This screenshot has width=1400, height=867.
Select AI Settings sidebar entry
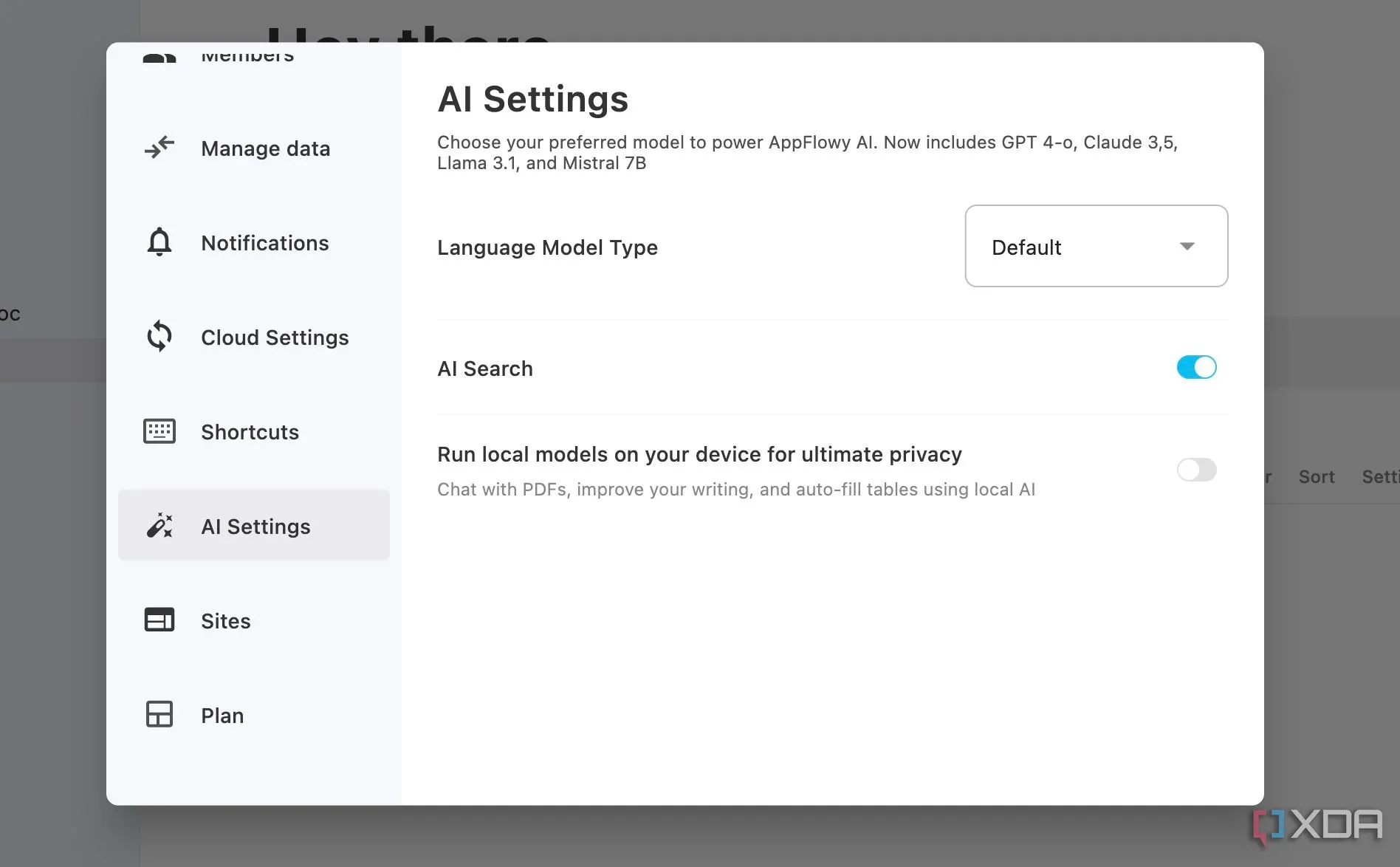tap(254, 525)
